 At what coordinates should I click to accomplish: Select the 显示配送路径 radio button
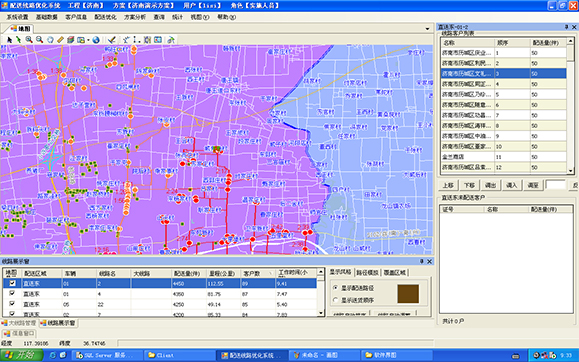click(x=335, y=287)
